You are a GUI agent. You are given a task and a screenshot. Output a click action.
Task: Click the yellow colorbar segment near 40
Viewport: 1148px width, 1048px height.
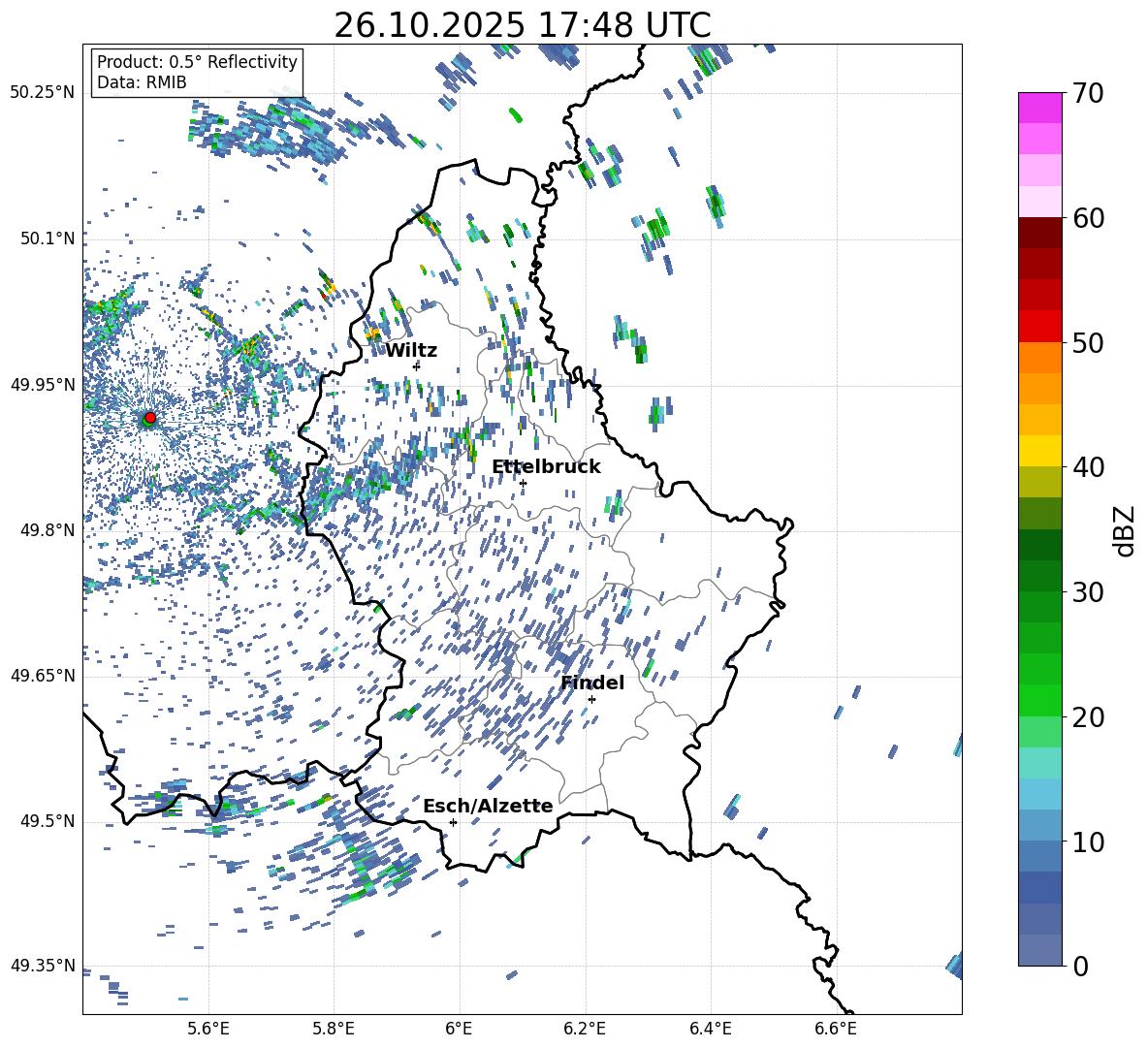pos(1039,451)
